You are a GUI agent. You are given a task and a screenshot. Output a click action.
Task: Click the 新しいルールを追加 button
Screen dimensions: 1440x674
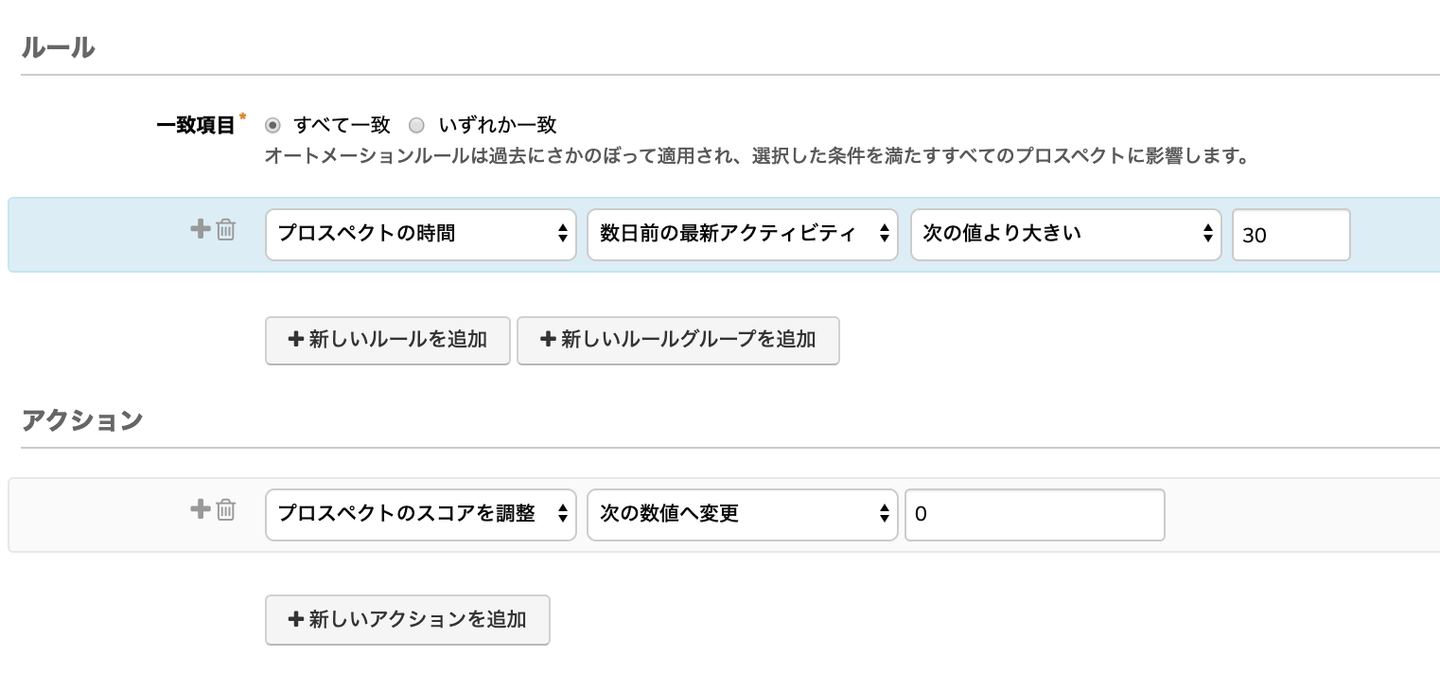point(387,340)
